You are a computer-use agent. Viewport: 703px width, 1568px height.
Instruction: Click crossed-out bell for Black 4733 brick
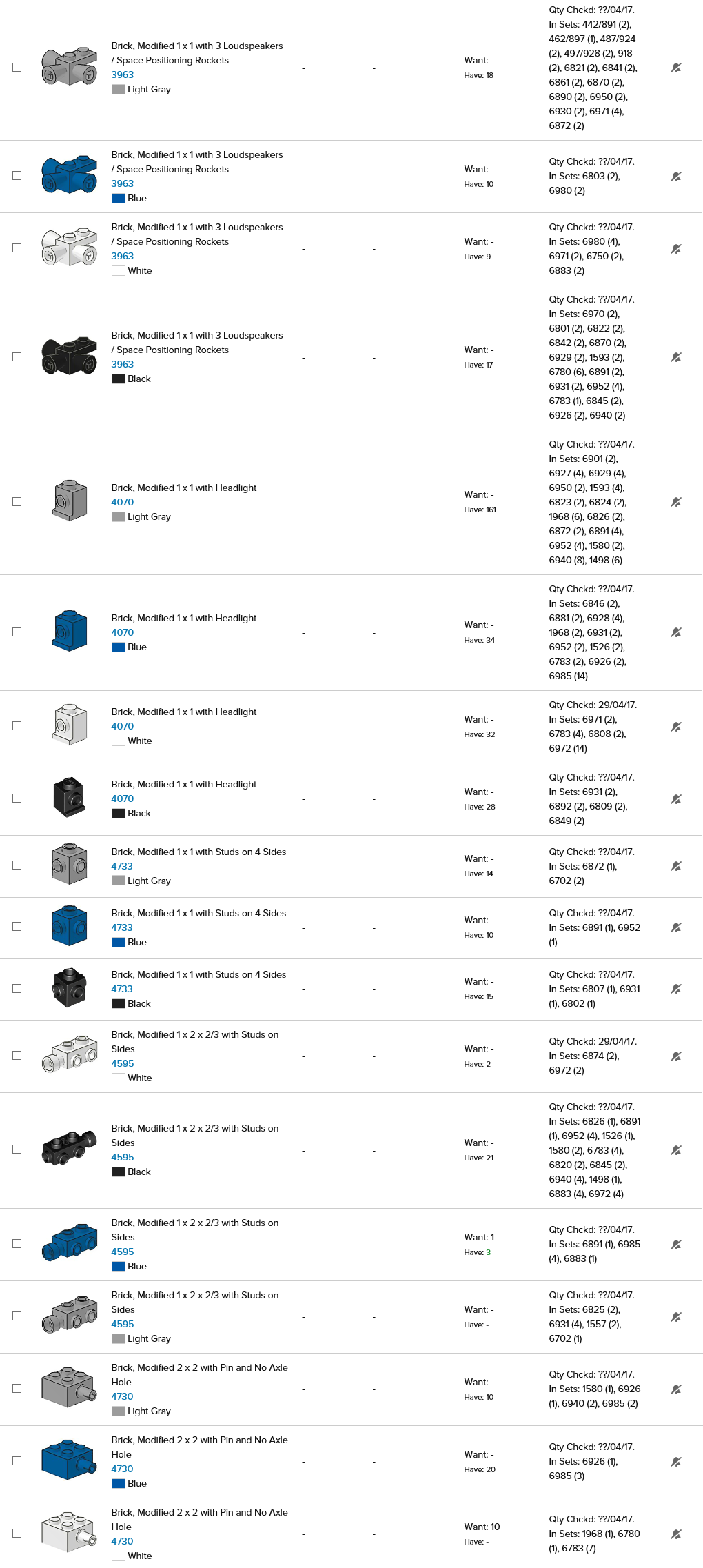[x=676, y=989]
